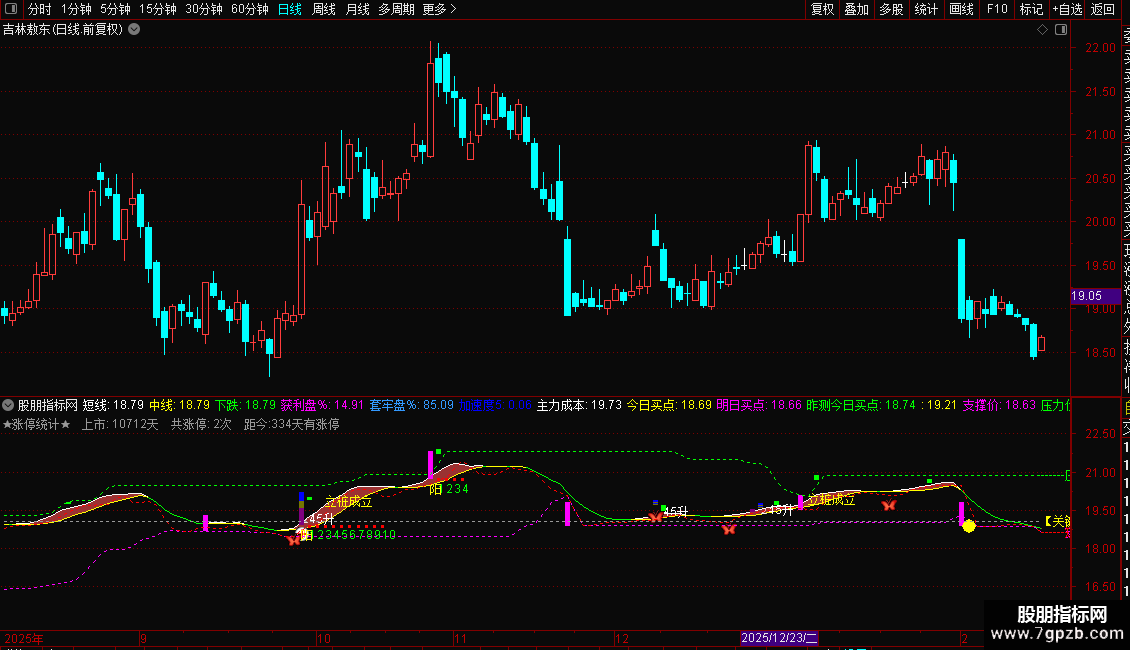Click the 返回 back button

point(1103,9)
